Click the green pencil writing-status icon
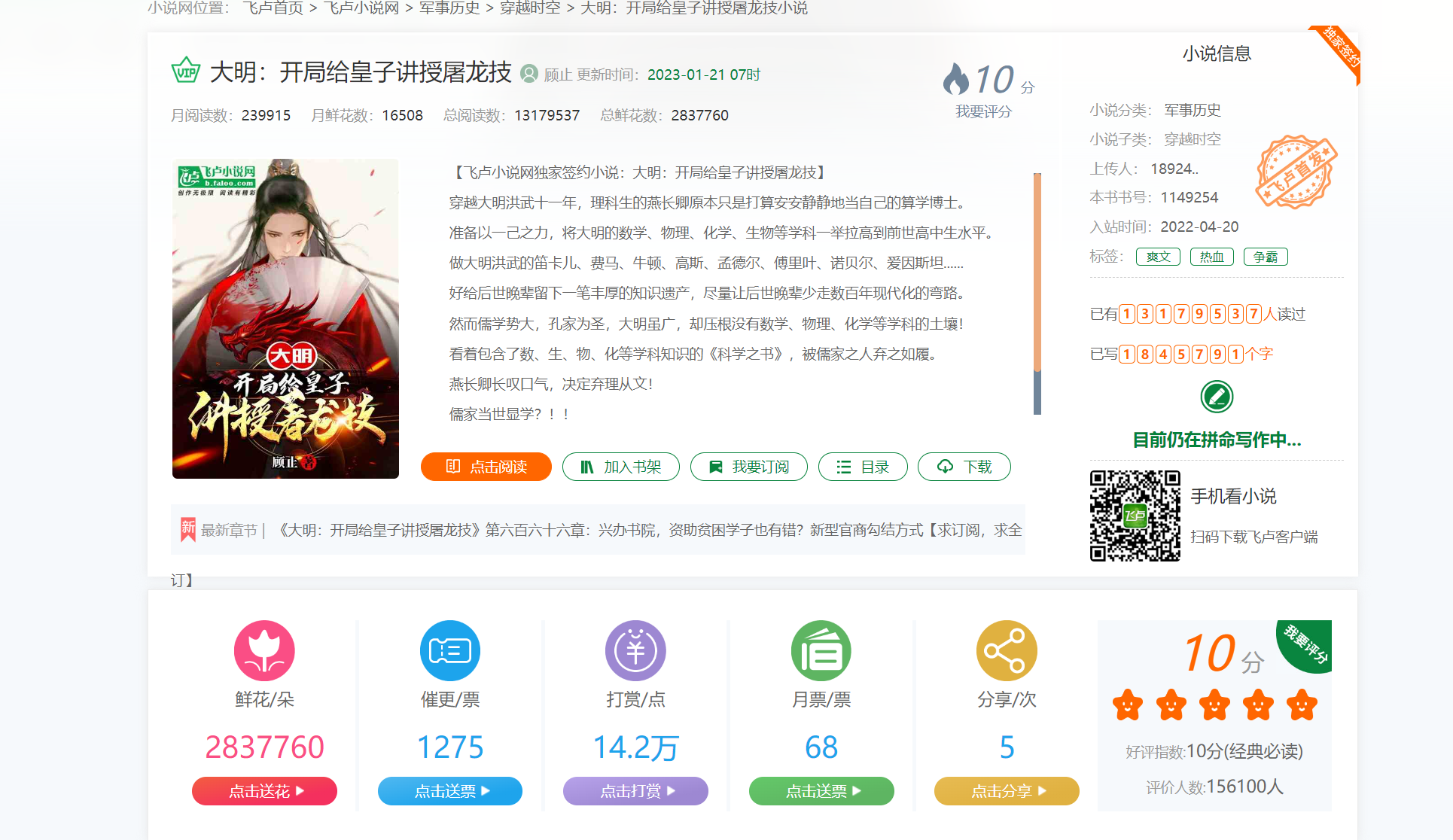The height and width of the screenshot is (840, 1453). (x=1217, y=397)
